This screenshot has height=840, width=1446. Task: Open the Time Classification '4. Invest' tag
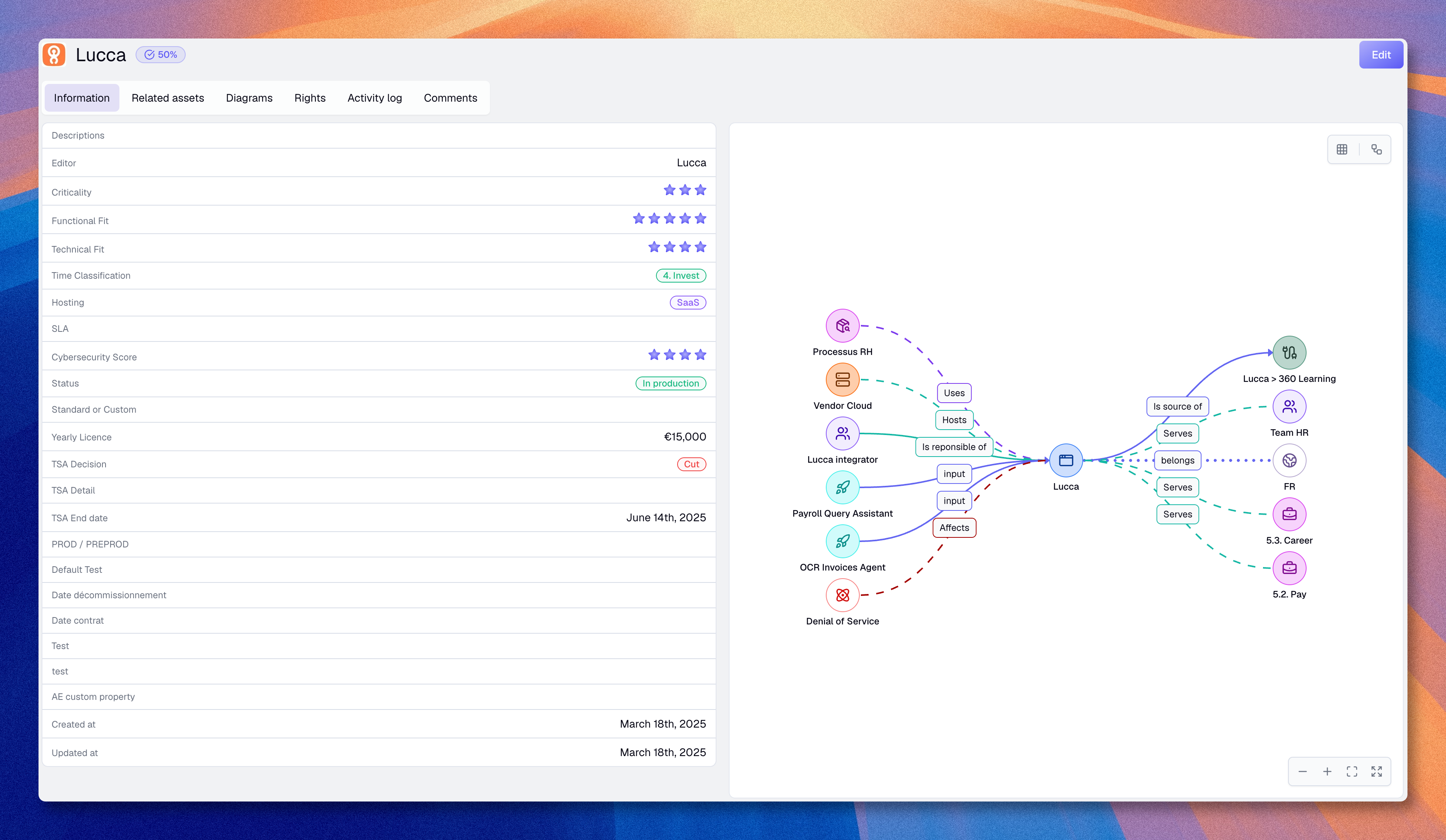click(680, 275)
